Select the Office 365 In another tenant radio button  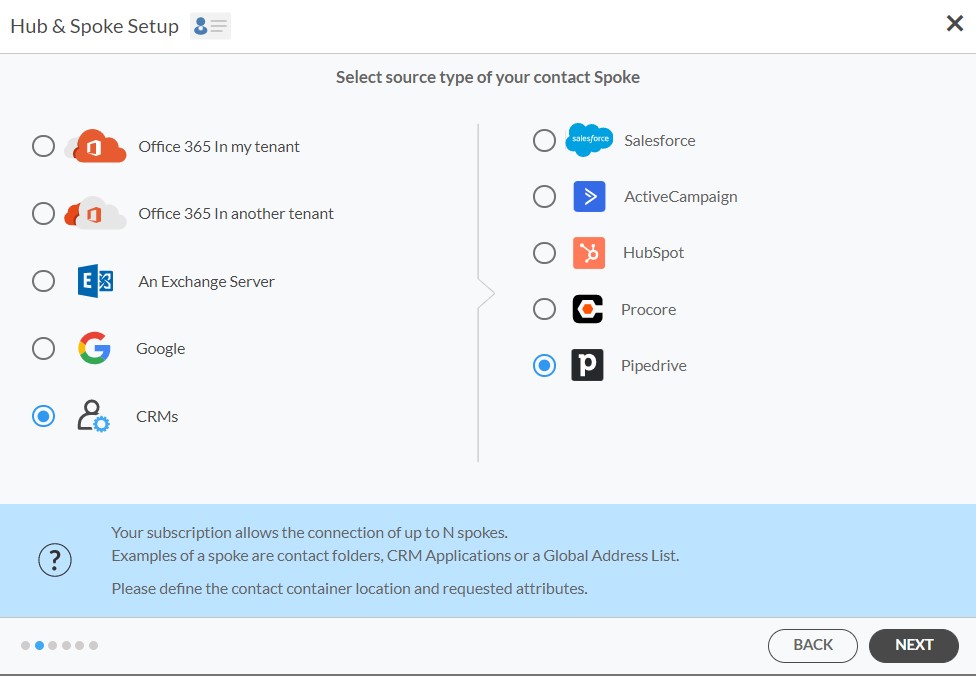pos(43,214)
